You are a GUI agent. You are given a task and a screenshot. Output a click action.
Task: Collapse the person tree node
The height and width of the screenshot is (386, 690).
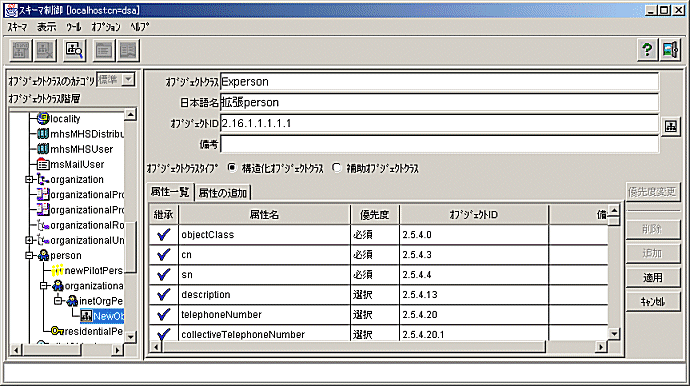click(x=29, y=255)
